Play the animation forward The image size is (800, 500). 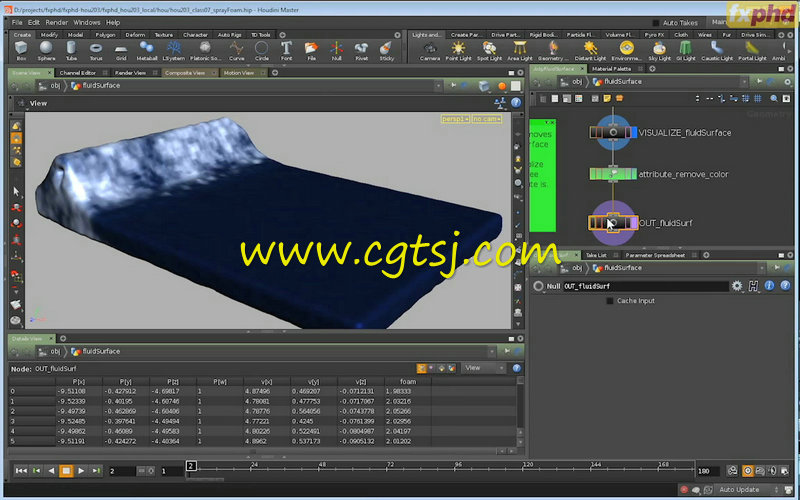pos(81,471)
